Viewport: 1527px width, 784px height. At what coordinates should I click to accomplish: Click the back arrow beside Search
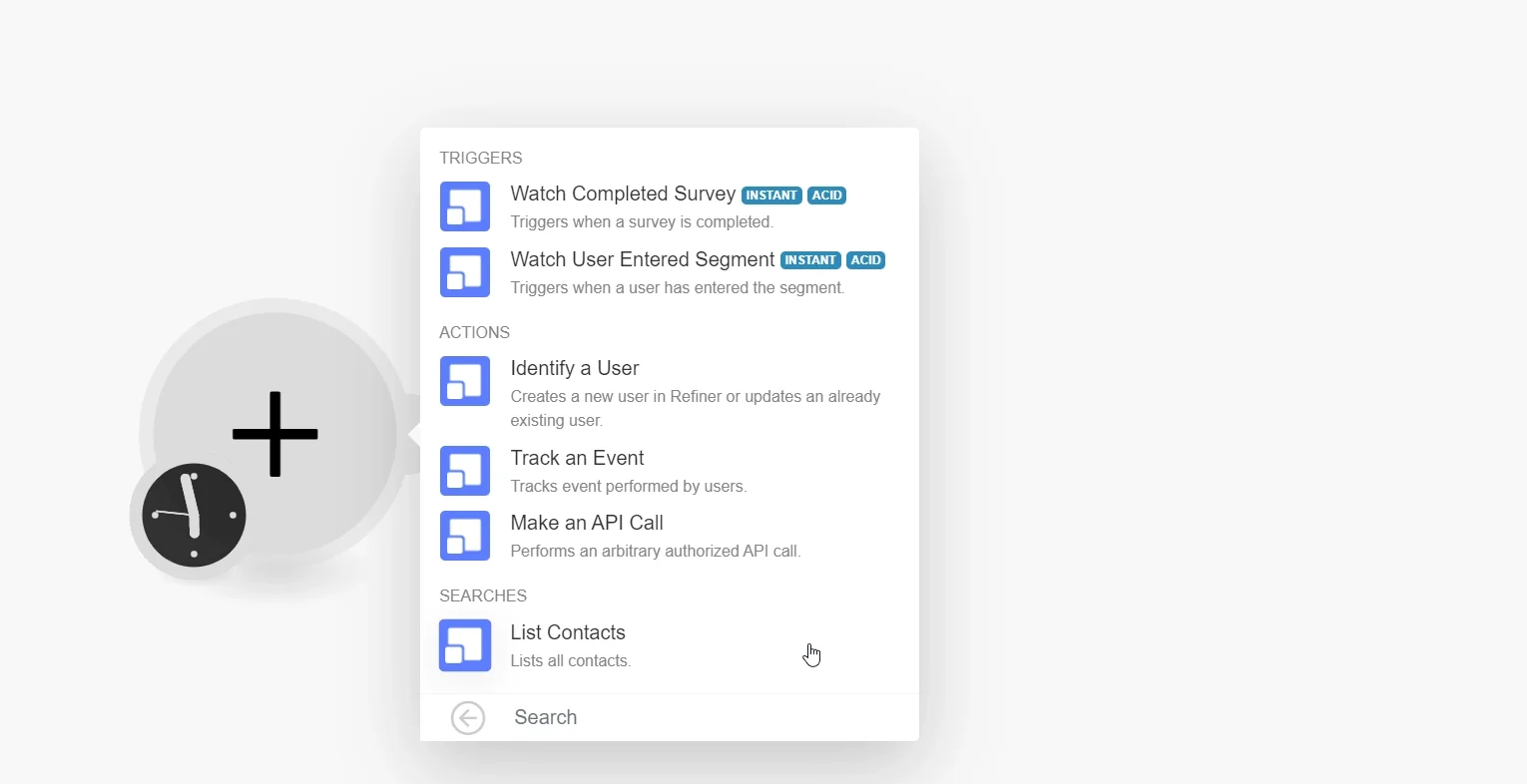pos(468,718)
